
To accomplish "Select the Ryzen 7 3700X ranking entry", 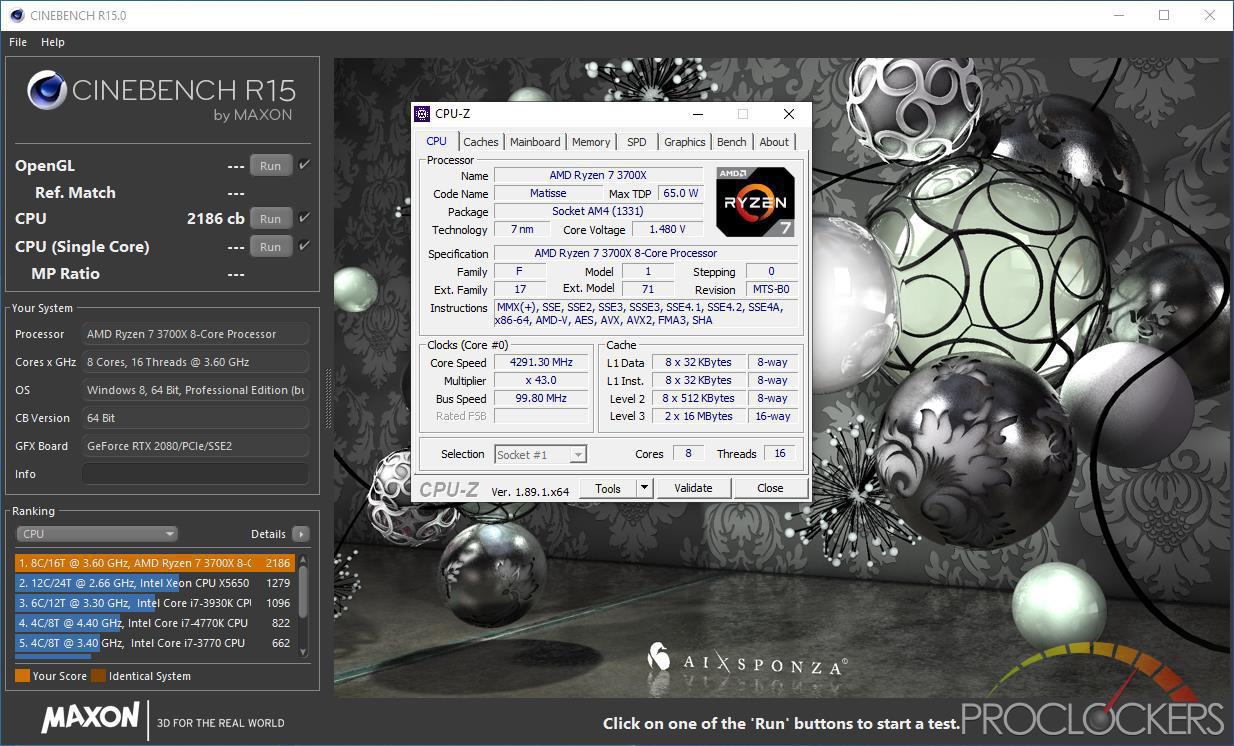I will (154, 563).
